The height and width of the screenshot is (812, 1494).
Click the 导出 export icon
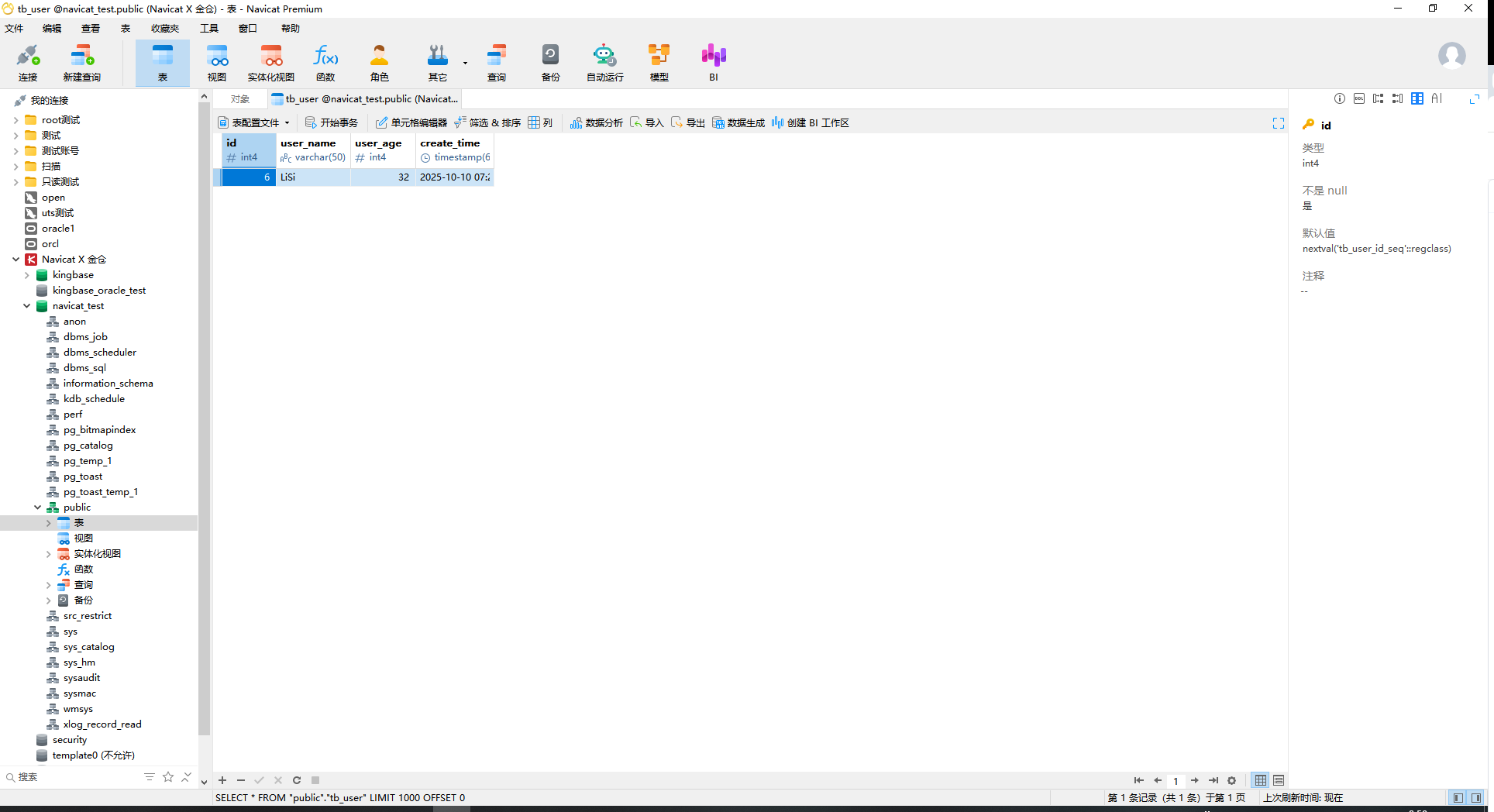coord(688,122)
